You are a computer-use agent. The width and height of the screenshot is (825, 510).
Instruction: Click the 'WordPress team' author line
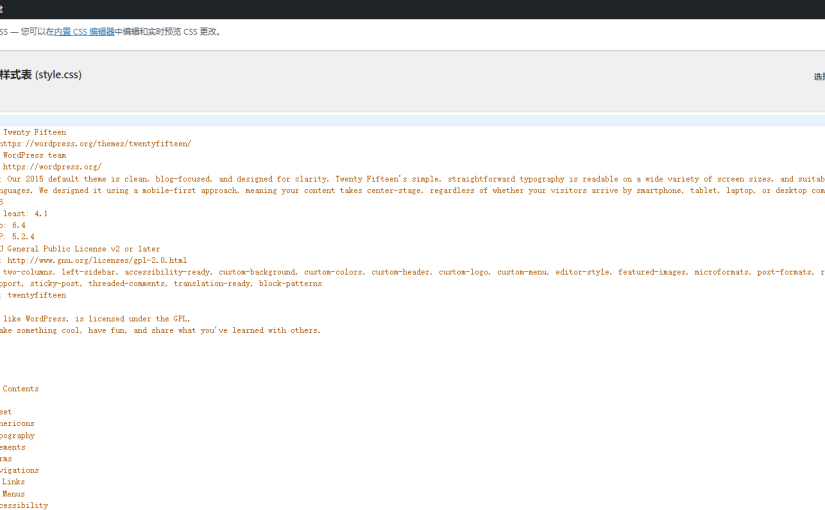coord(34,155)
